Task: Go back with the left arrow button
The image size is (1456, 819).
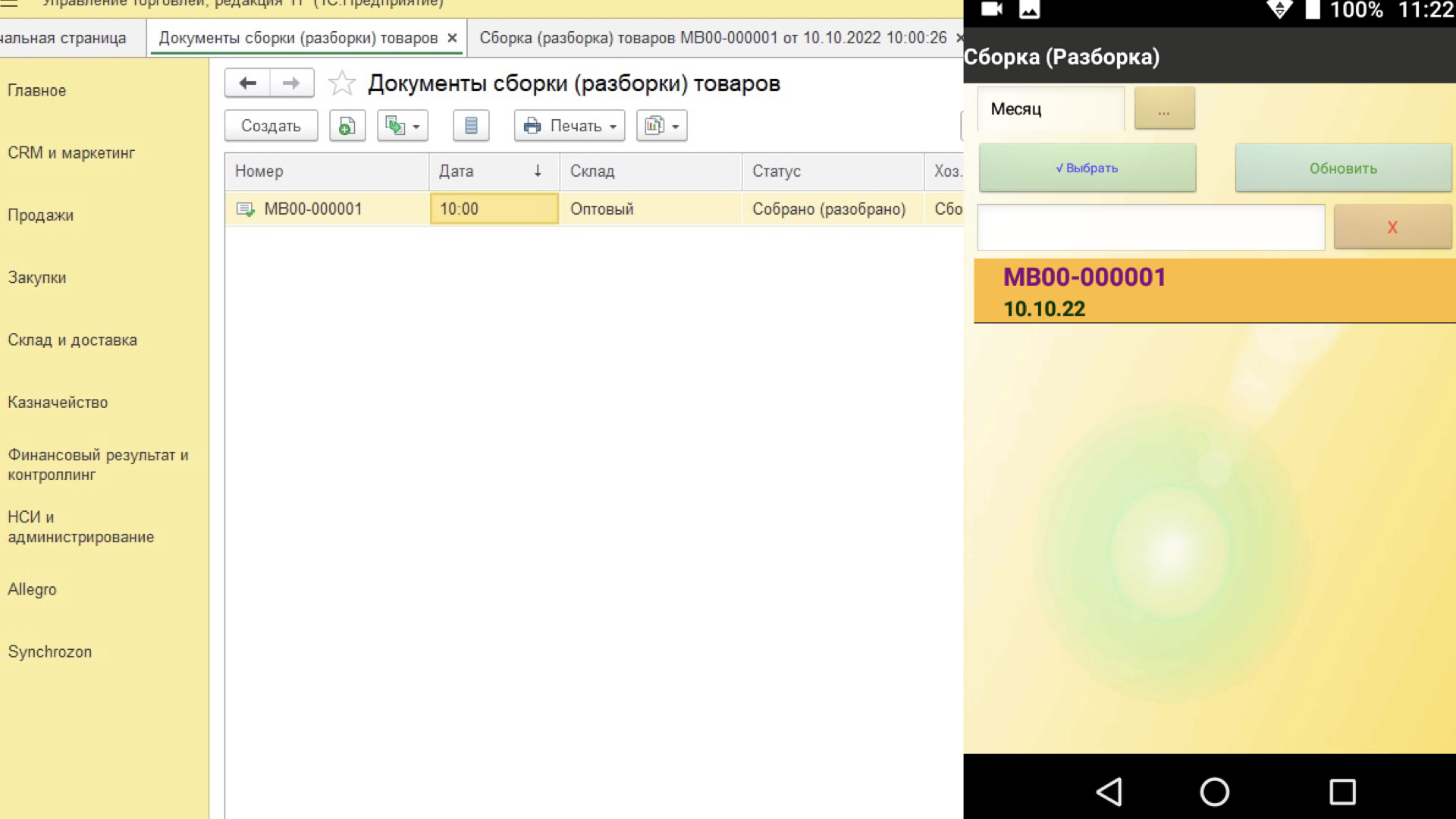Action: click(x=247, y=83)
